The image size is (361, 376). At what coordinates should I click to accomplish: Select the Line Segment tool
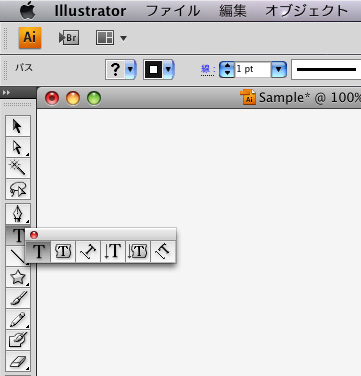pyautogui.click(x=15, y=255)
